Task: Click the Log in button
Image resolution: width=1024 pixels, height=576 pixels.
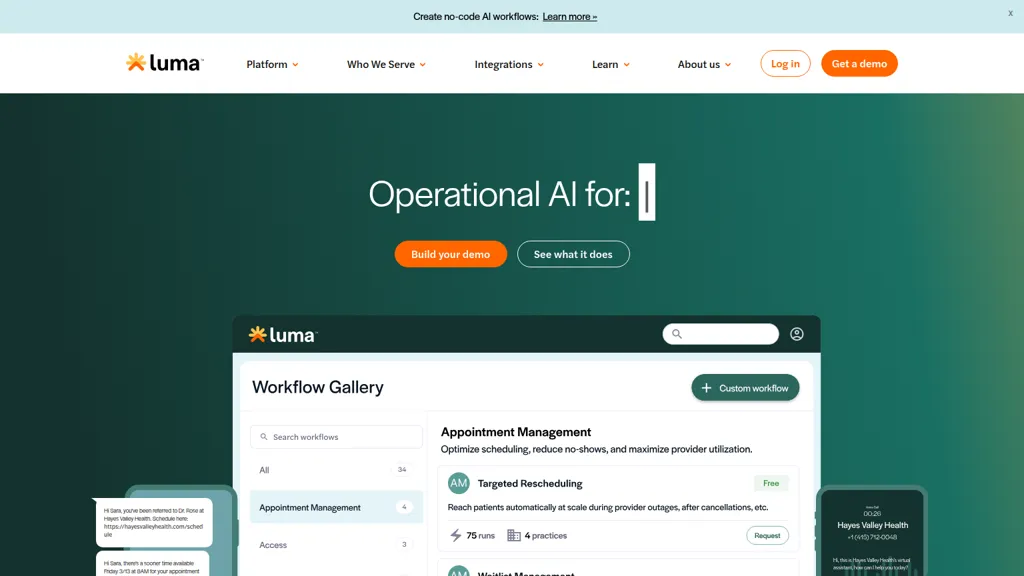Action: pyautogui.click(x=785, y=63)
